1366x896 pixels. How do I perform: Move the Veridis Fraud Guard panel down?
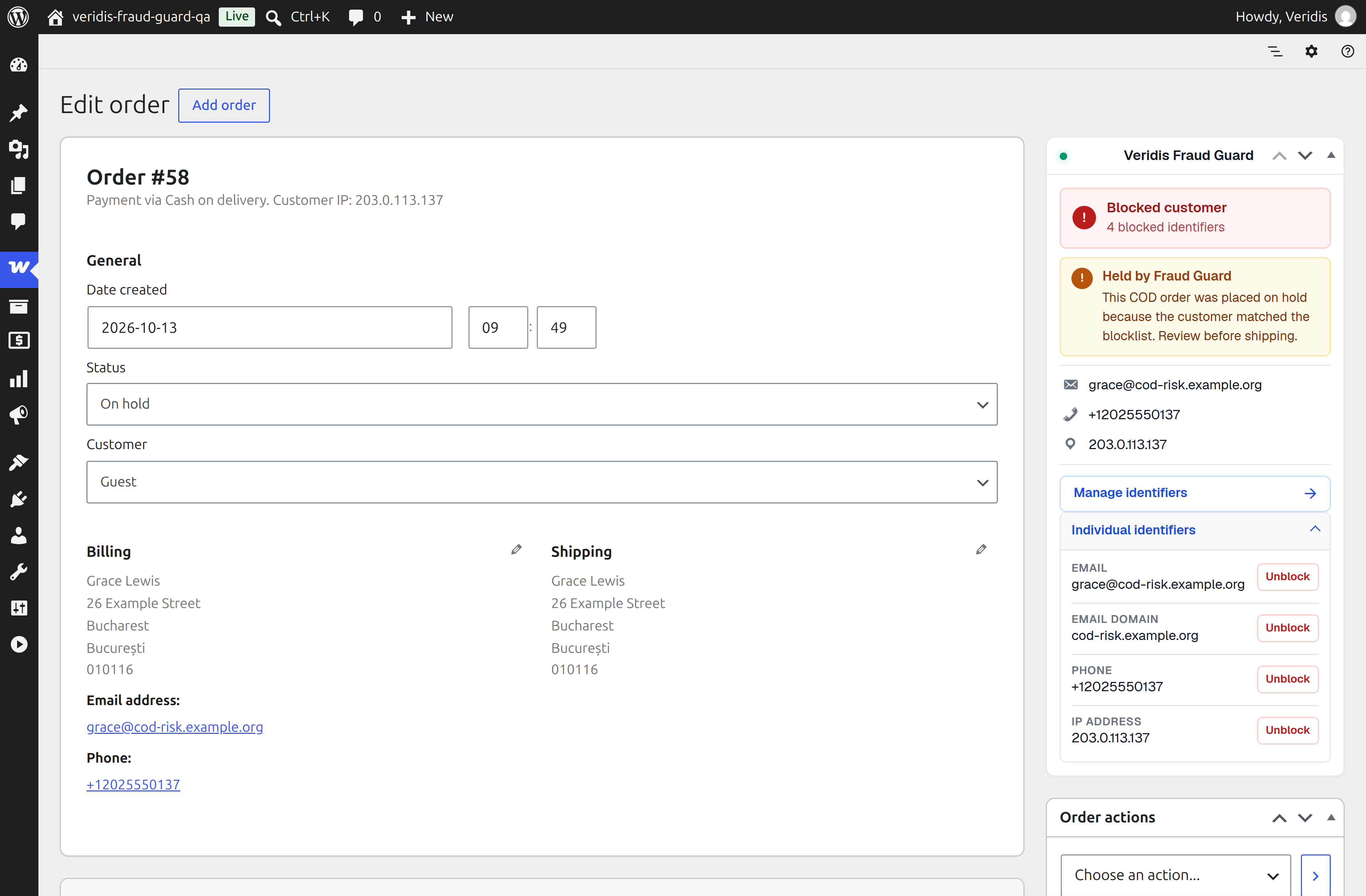pyautogui.click(x=1305, y=155)
